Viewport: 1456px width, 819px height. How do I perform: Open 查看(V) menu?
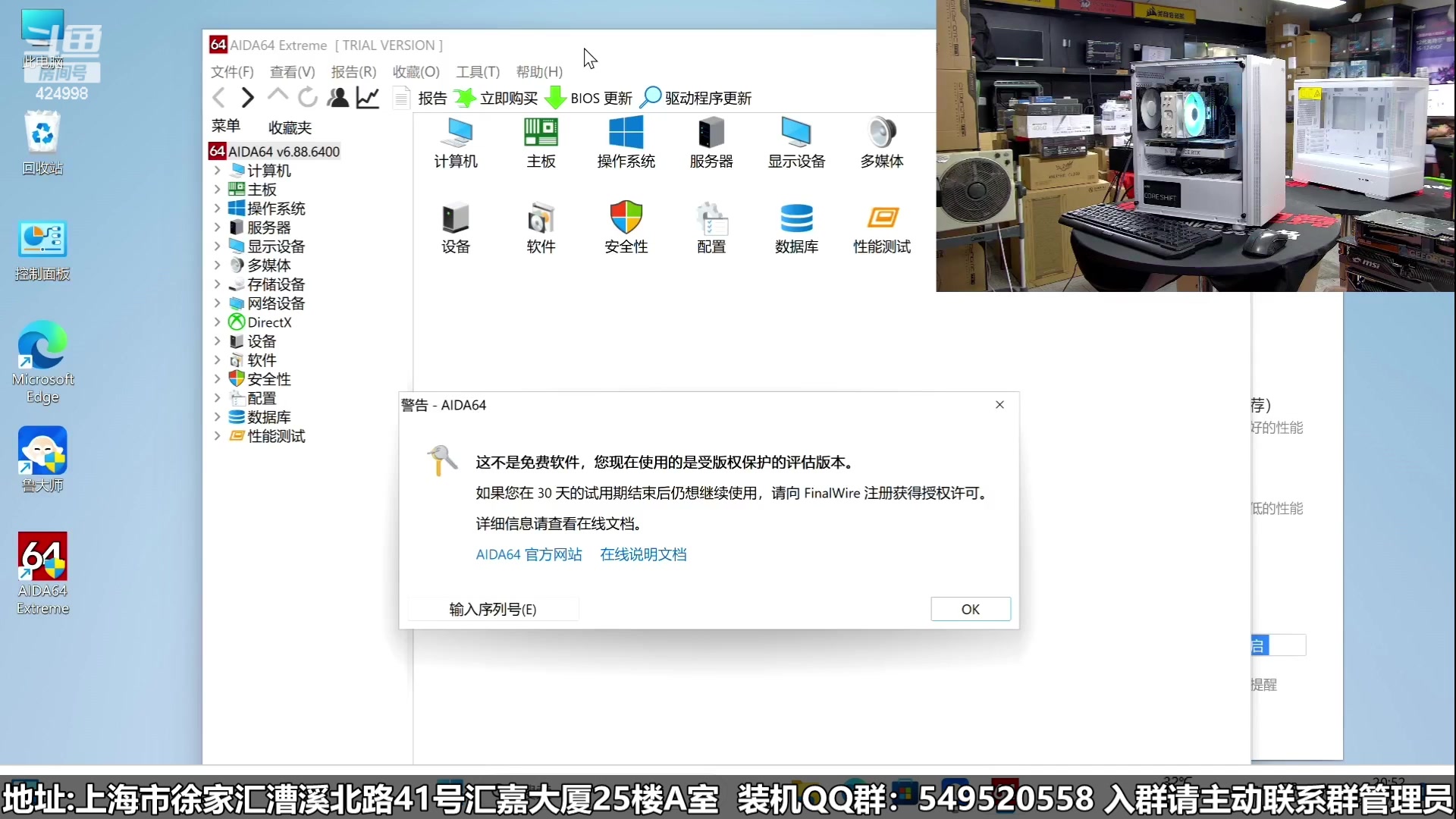click(x=292, y=71)
